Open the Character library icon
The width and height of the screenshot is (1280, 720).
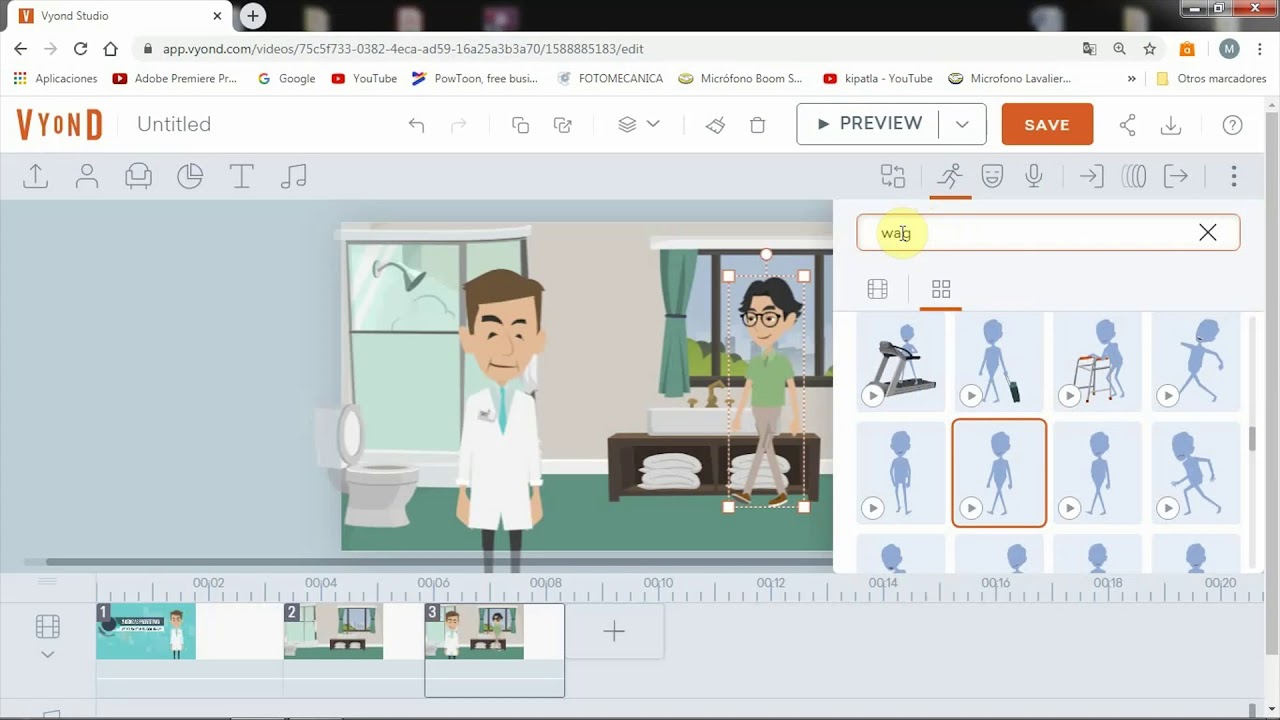click(x=87, y=176)
